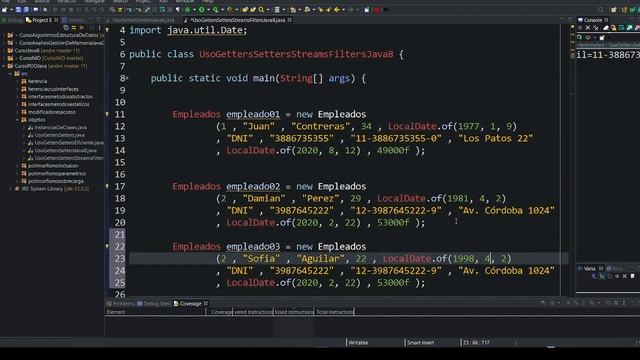Screen dimensions: 640x360
Task: Launch Debug with the green bug icon
Action: 187,10
